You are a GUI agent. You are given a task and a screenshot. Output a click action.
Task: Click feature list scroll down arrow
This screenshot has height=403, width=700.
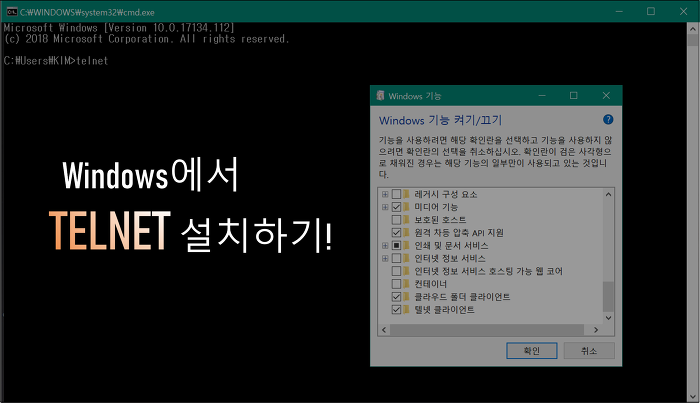608,318
